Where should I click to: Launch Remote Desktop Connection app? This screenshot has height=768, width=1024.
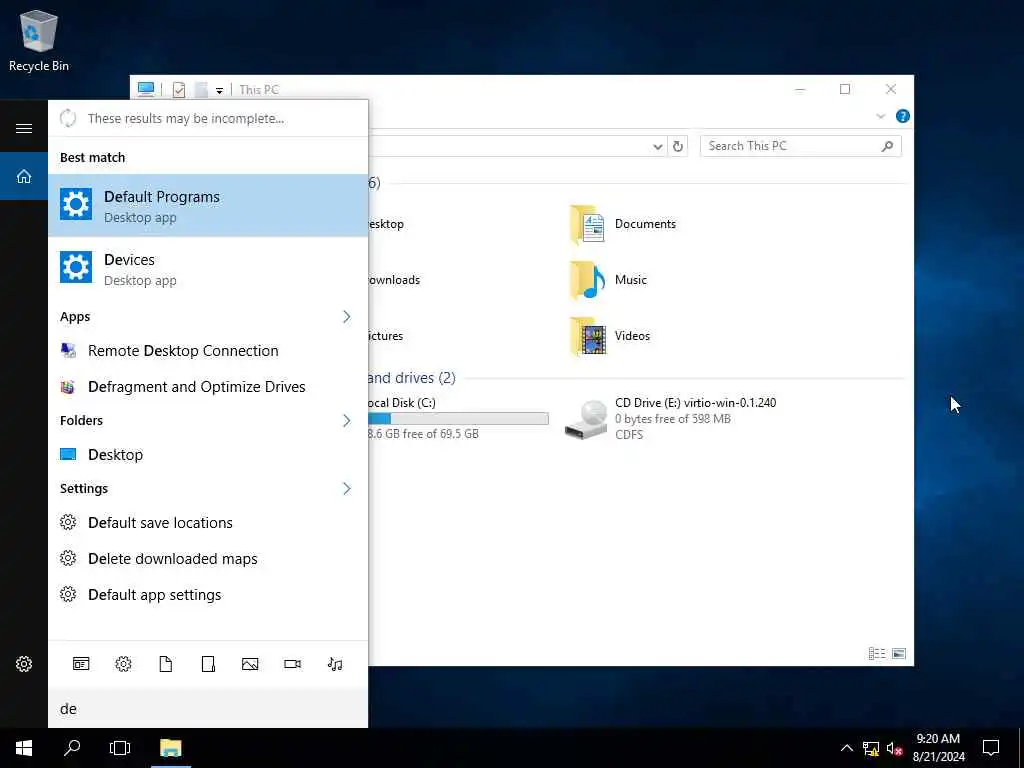click(x=208, y=351)
